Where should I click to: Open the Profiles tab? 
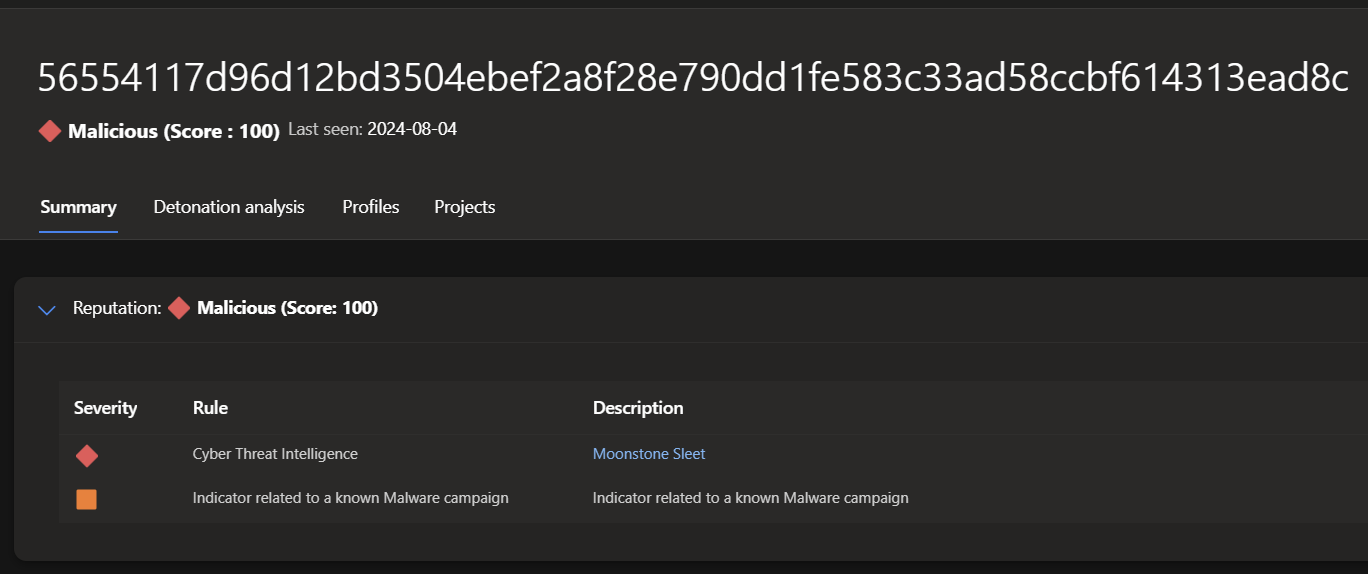tap(371, 207)
